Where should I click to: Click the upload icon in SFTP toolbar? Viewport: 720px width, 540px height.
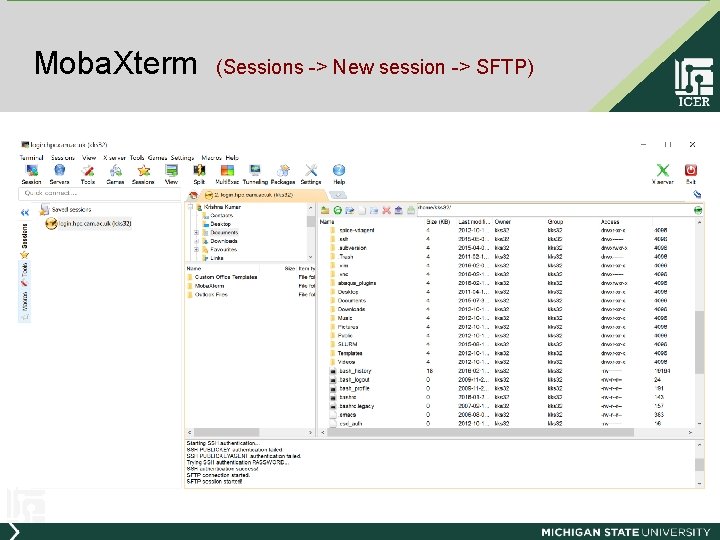(x=399, y=210)
